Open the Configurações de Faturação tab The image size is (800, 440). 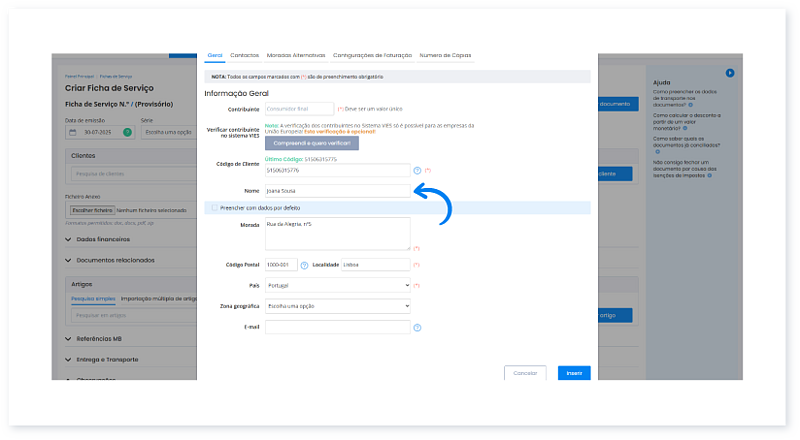[x=372, y=55]
